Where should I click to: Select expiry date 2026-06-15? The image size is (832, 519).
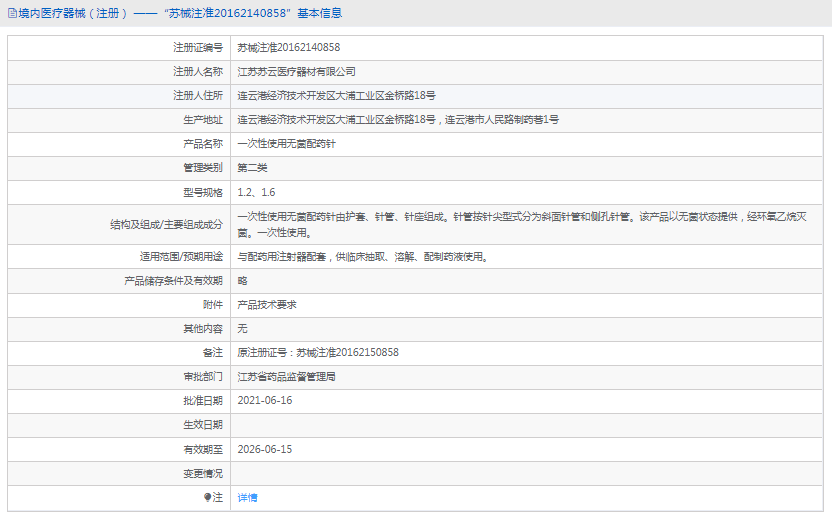coord(265,449)
